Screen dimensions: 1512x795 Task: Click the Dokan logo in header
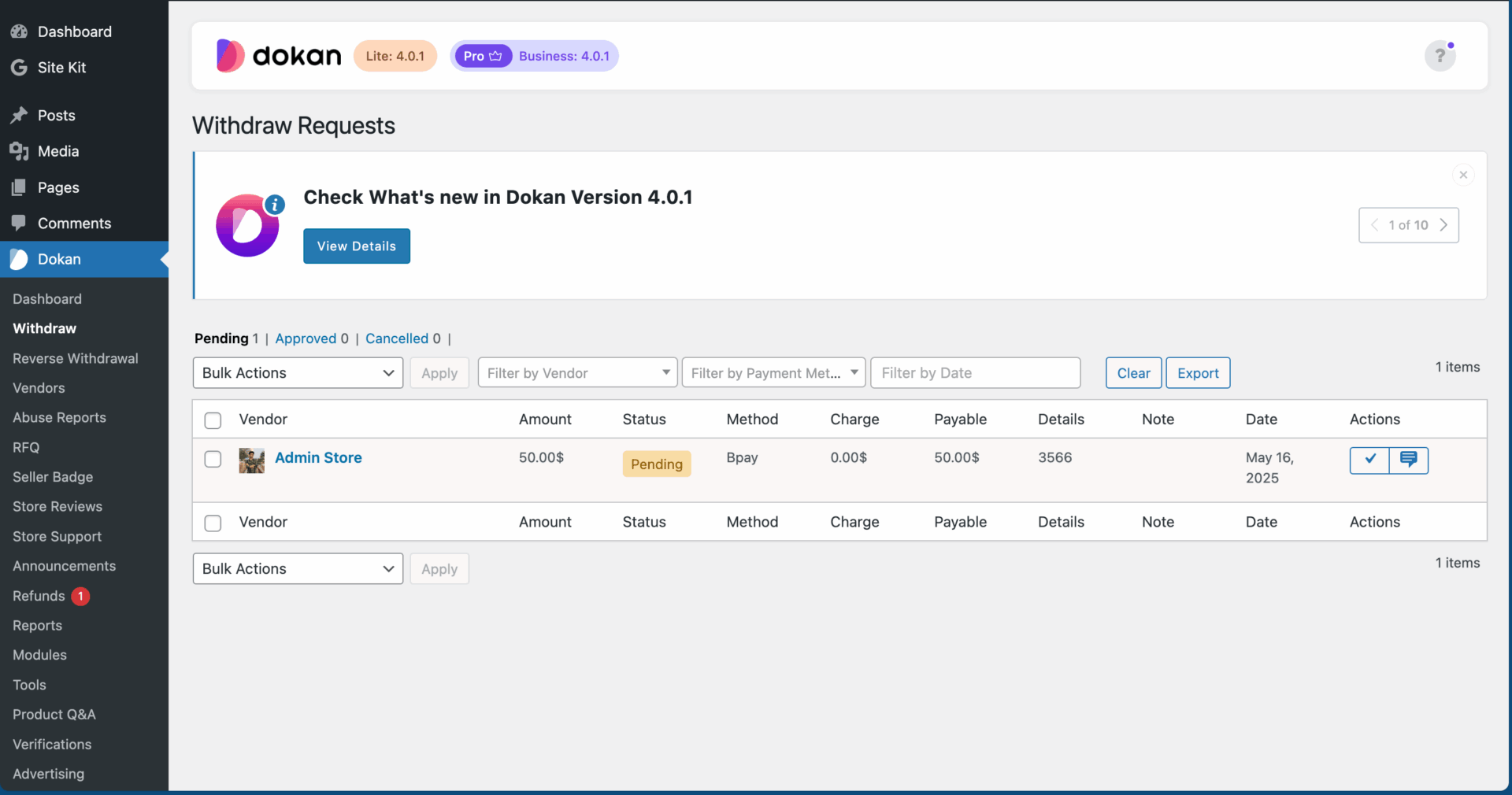coord(279,56)
